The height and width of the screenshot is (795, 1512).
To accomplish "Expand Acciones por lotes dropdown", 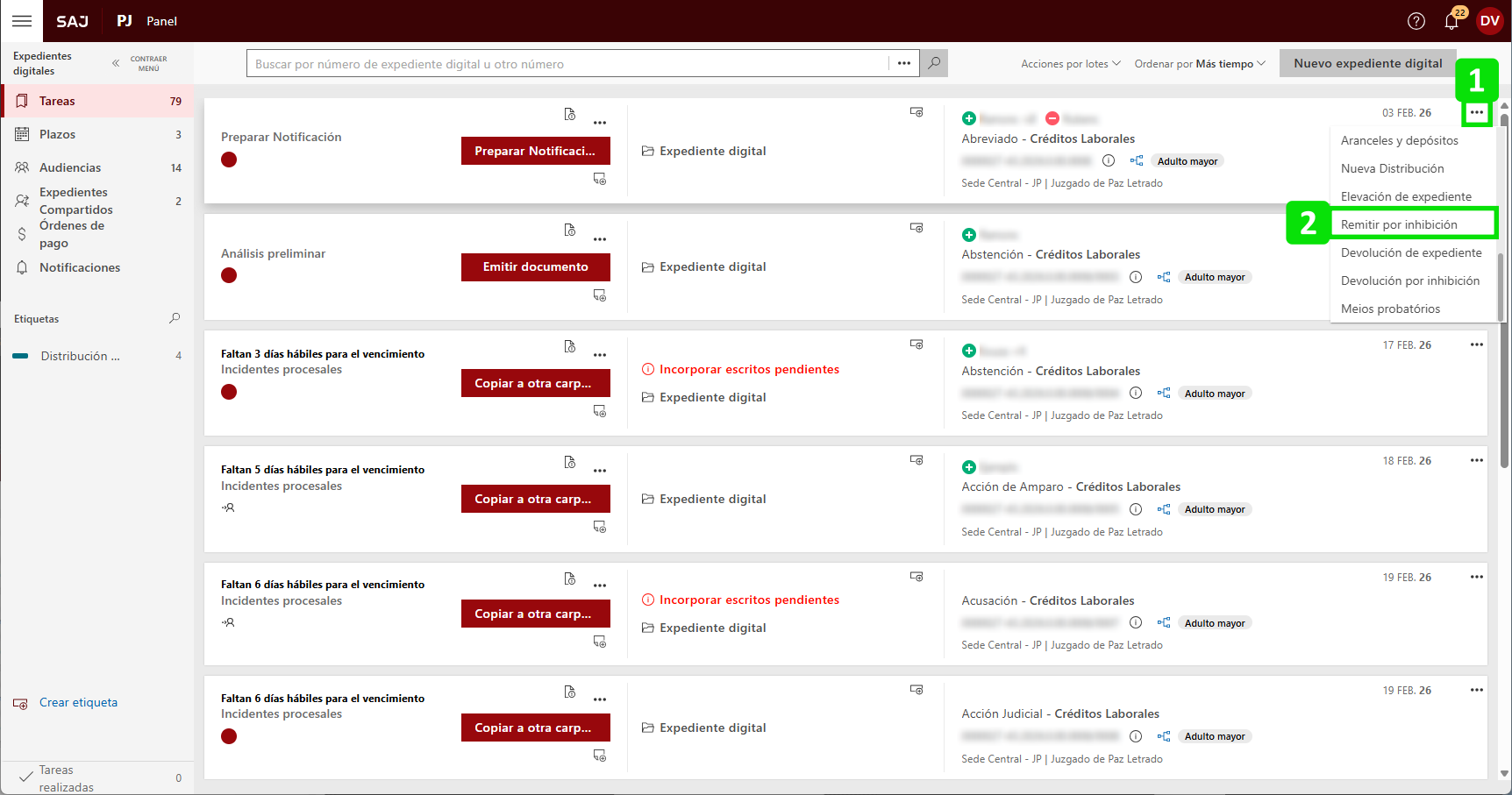I will (1070, 64).
